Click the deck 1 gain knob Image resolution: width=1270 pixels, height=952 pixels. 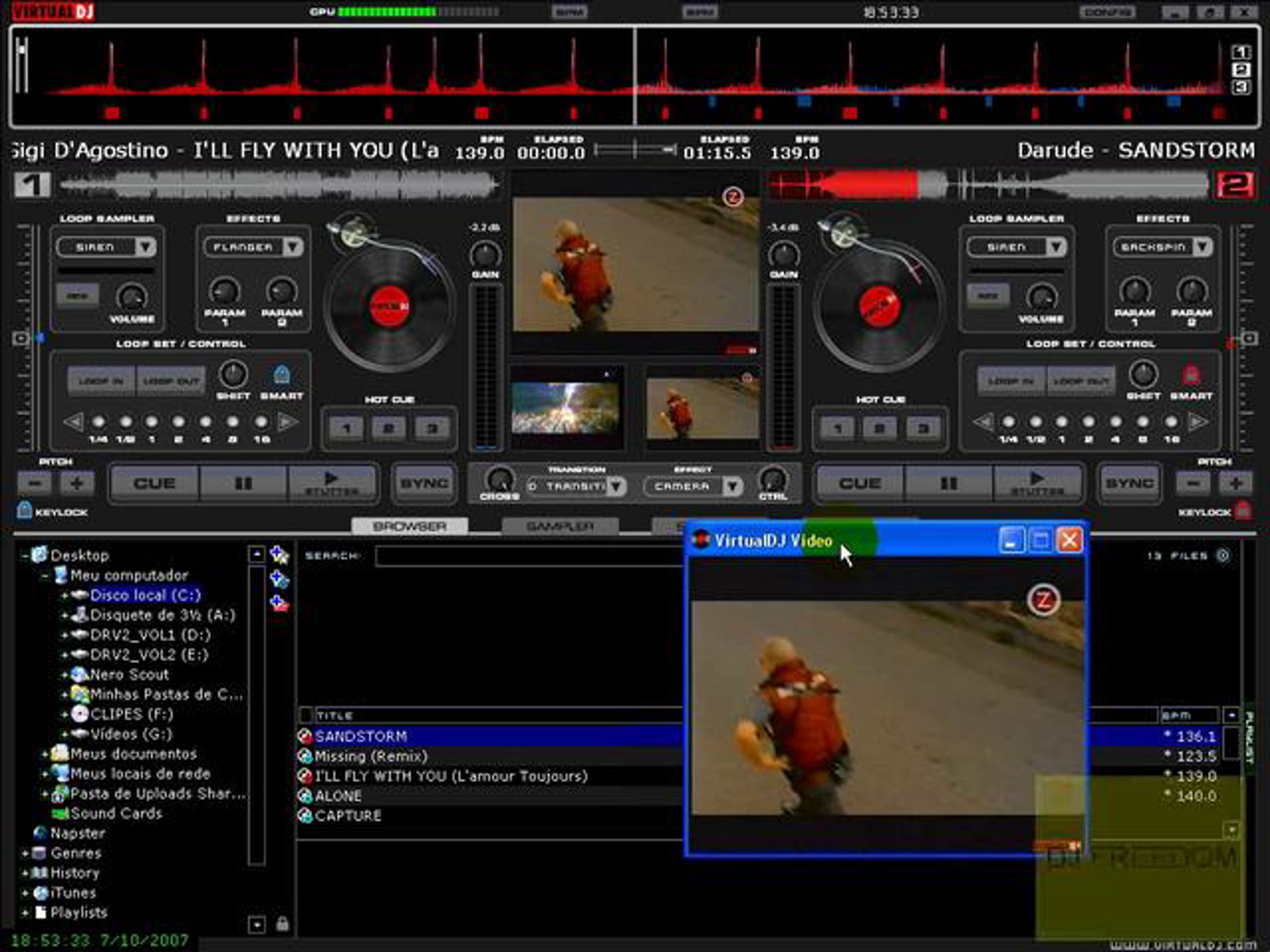(485, 254)
